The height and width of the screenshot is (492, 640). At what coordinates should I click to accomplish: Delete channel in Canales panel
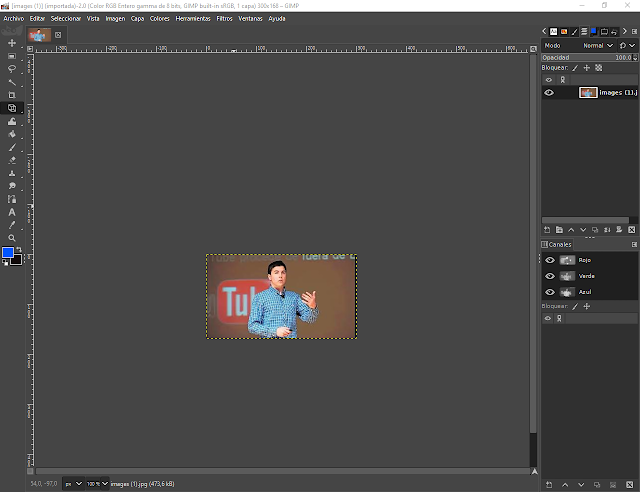click(x=629, y=485)
